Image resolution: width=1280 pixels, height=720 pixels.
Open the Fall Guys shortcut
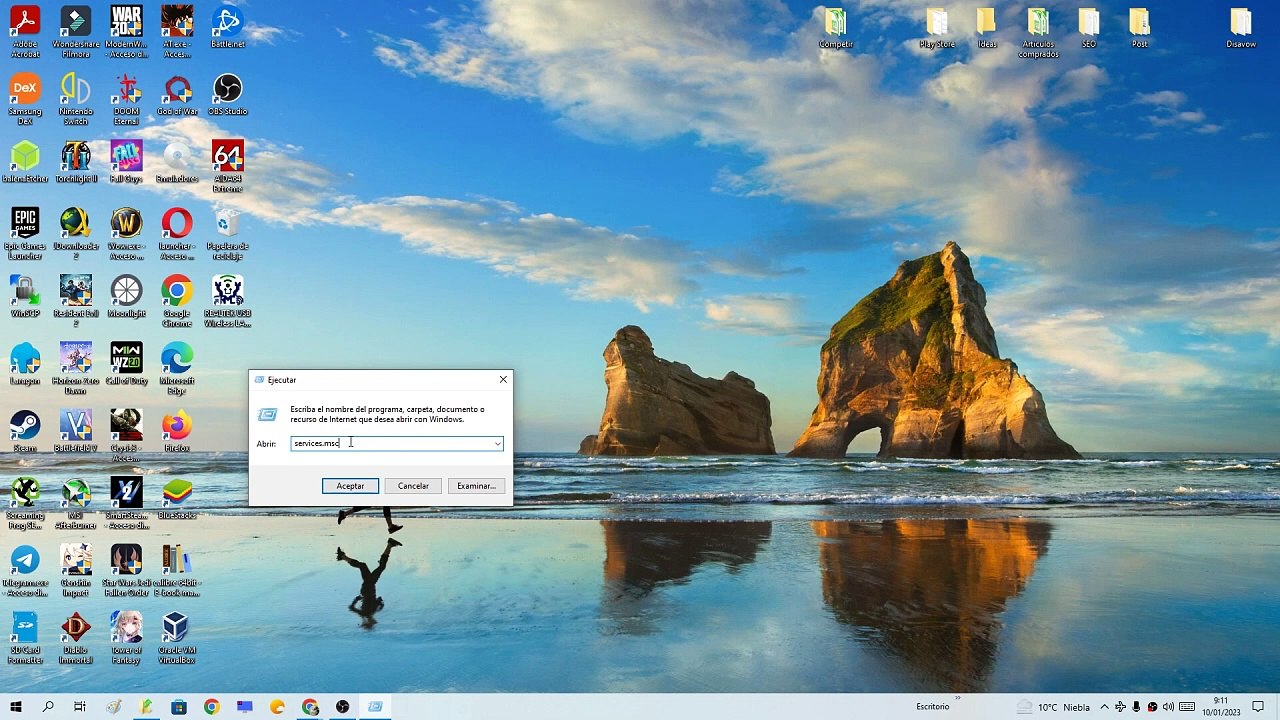pos(126,161)
